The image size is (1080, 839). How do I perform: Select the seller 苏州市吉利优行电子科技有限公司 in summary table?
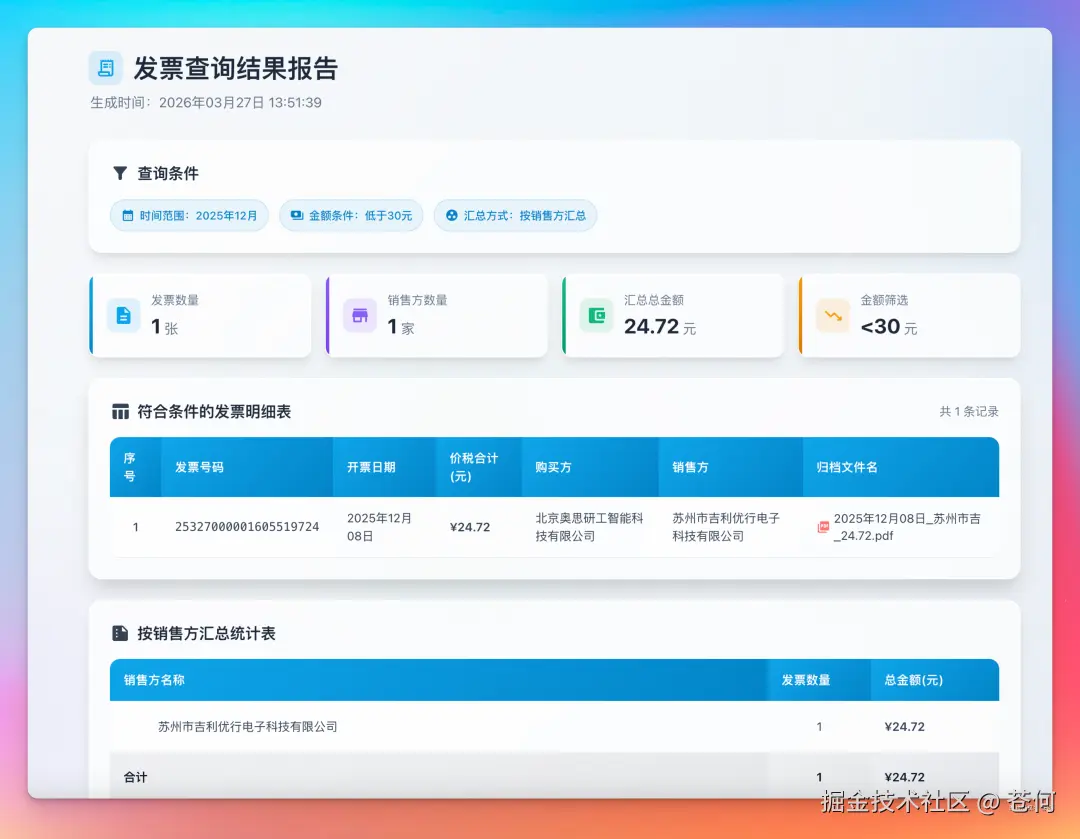coord(247,727)
